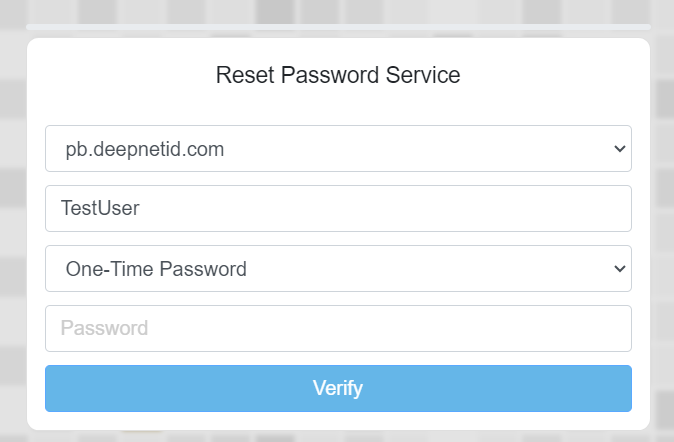
Task: Open the pb.deepnetid.com domain dropdown
Action: coord(338,148)
